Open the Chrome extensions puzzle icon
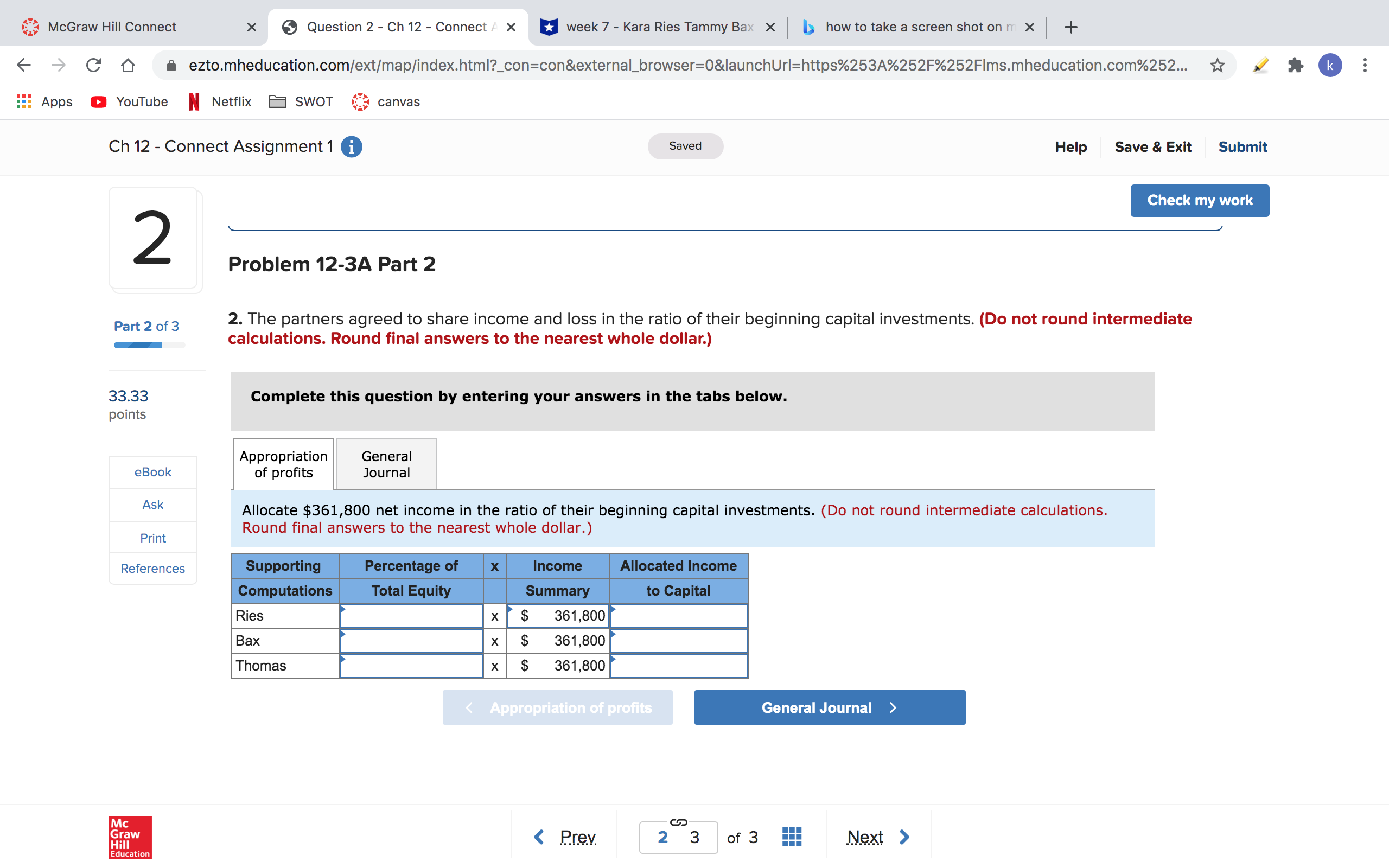Image resolution: width=1389 pixels, height=868 pixels. 1296,66
